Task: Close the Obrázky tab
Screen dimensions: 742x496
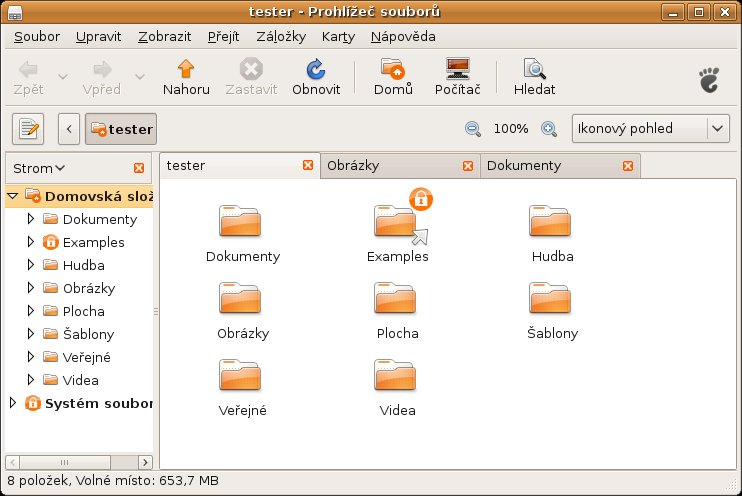Action: 468,166
